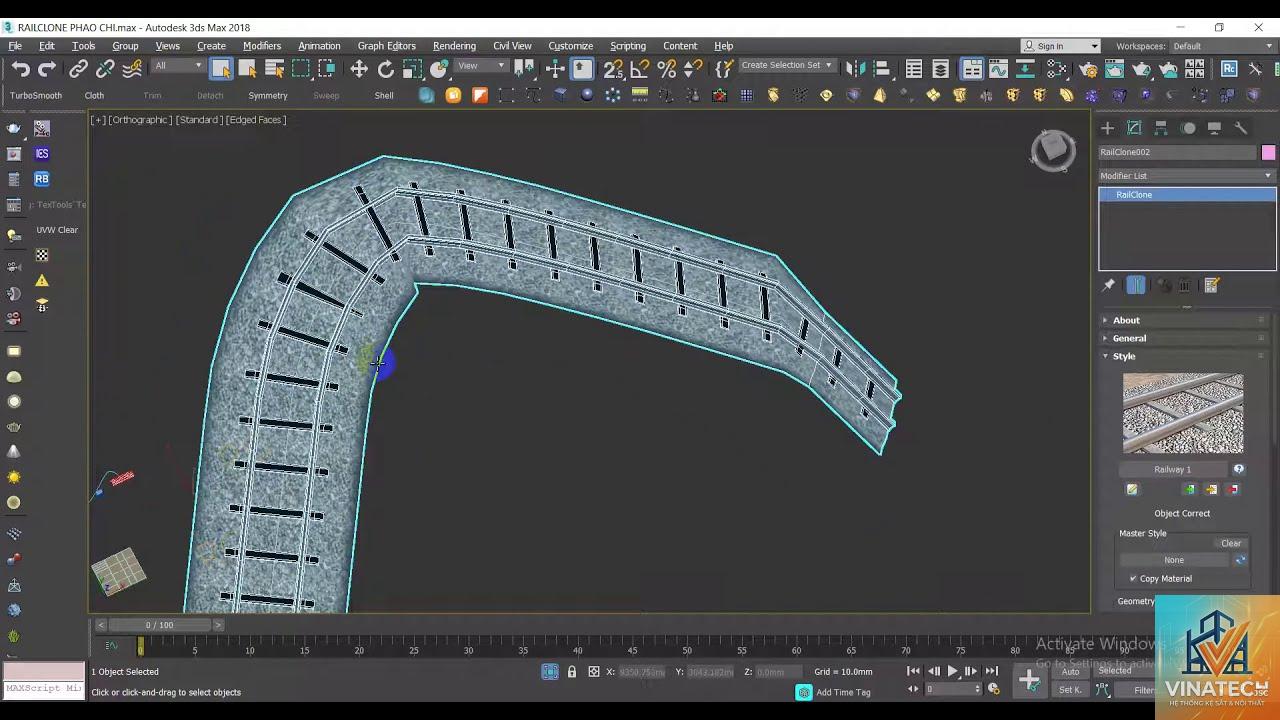This screenshot has height=720, width=1280.
Task: Switch to the Modify panel tab
Action: pos(1134,128)
